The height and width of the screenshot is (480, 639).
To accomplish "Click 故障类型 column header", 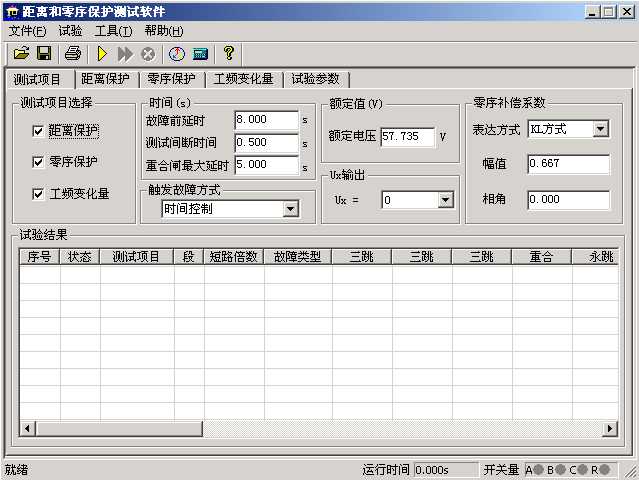I will (x=298, y=257).
